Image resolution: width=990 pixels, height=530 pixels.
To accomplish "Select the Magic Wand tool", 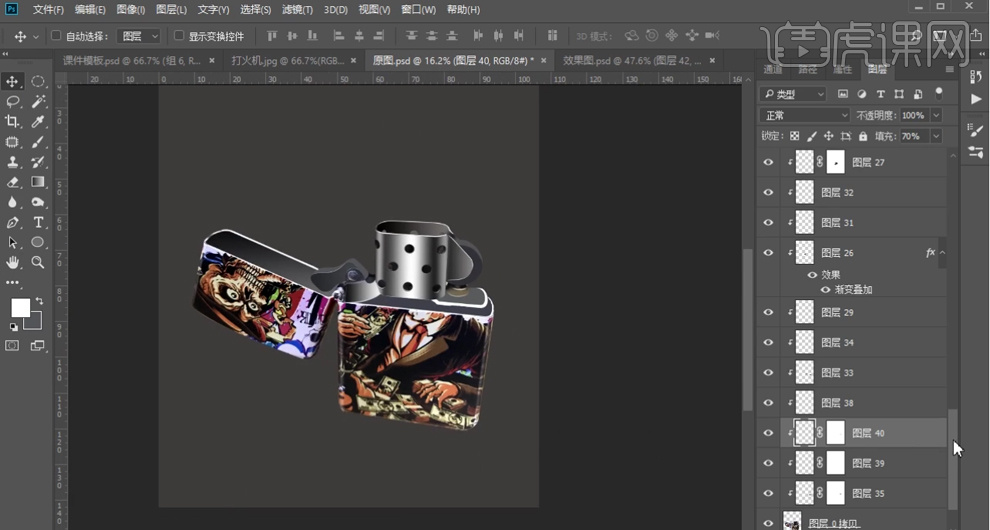I will 38,102.
